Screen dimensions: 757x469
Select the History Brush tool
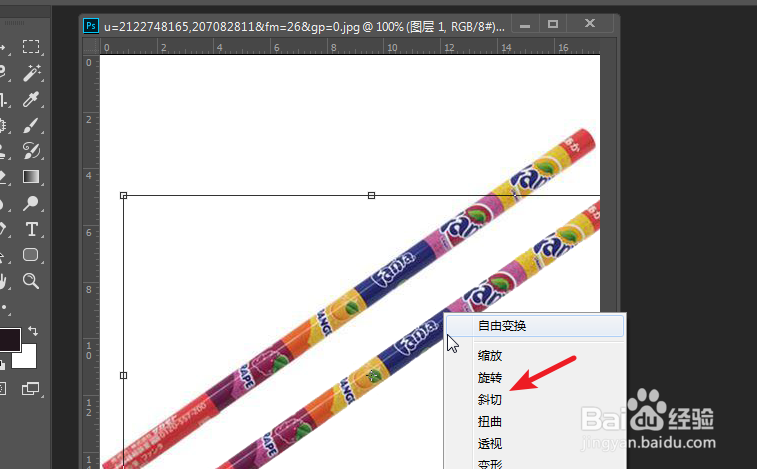[31, 151]
